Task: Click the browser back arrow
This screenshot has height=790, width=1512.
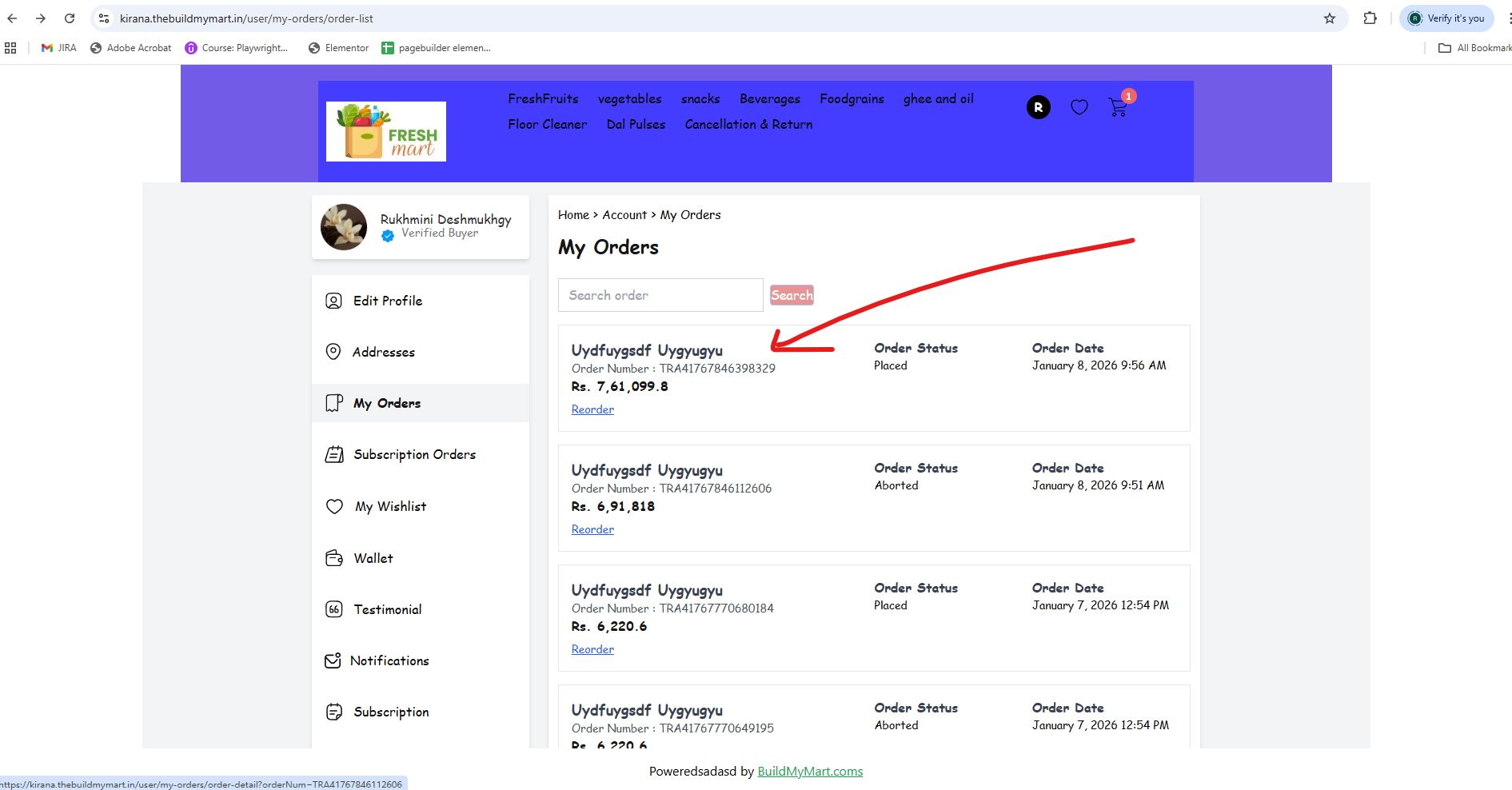Action: (12, 18)
